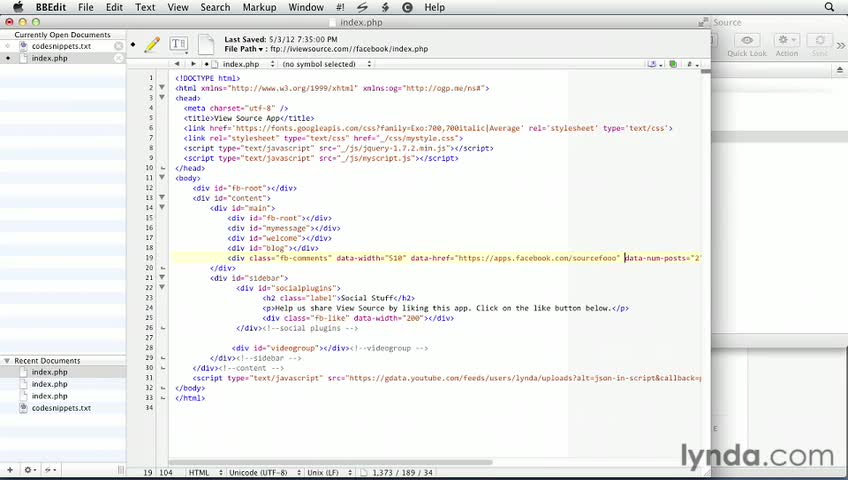Collapse the sidebar div fold on line 21
This screenshot has width=848, height=480.
click(162, 277)
